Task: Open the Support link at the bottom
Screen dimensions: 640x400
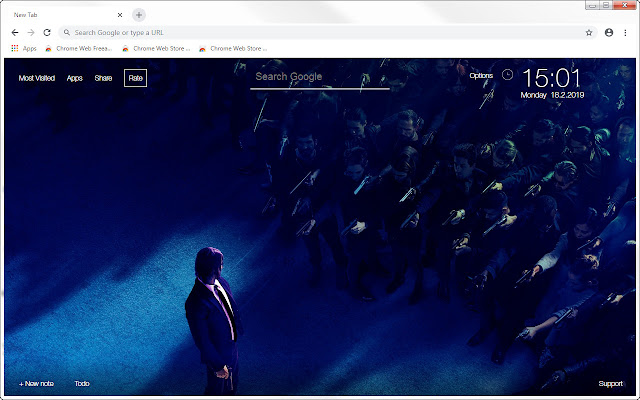Action: 611,384
